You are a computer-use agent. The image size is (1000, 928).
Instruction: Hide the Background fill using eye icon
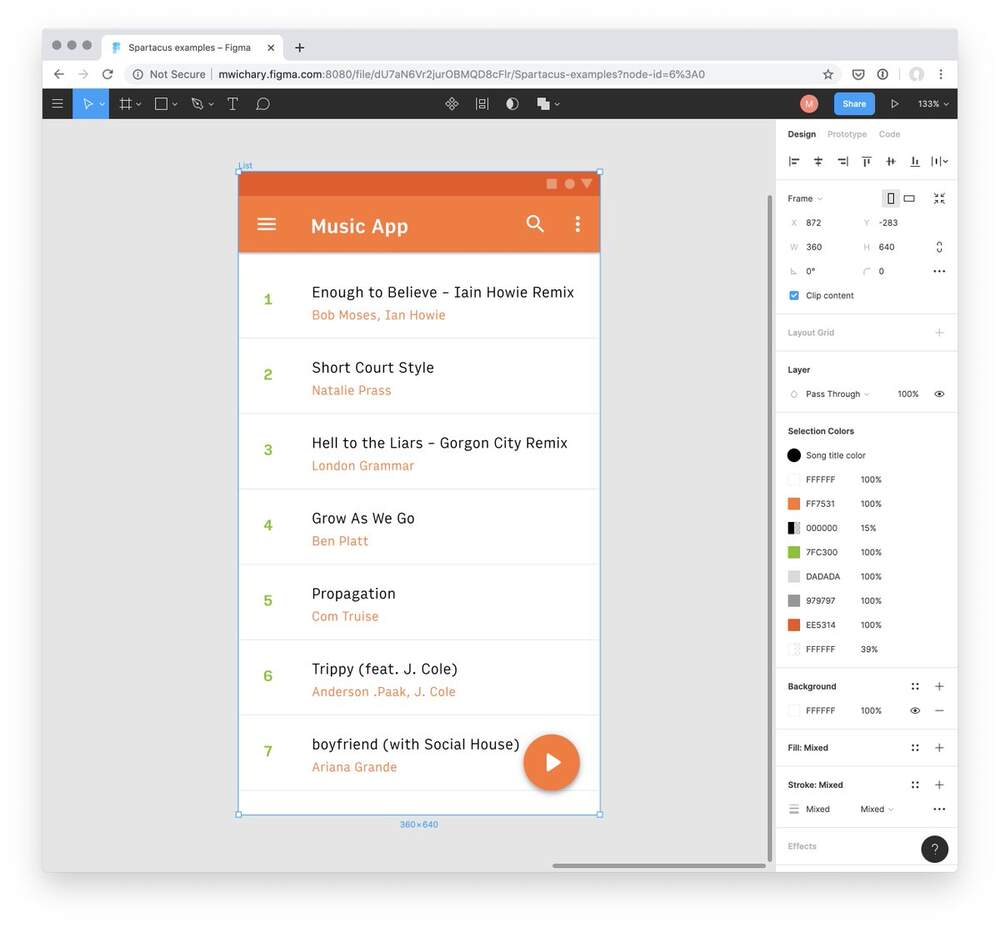tap(915, 711)
